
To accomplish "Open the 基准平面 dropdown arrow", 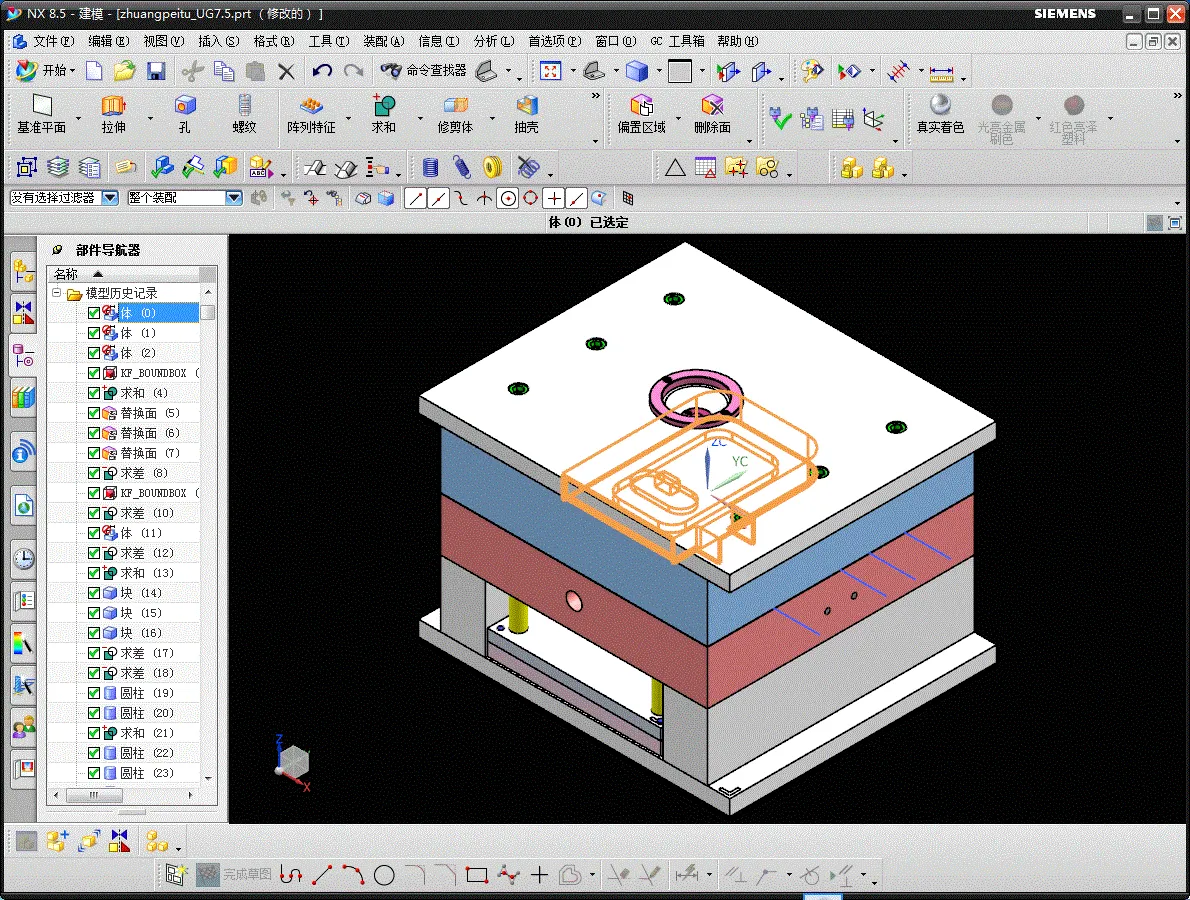I will [78, 118].
